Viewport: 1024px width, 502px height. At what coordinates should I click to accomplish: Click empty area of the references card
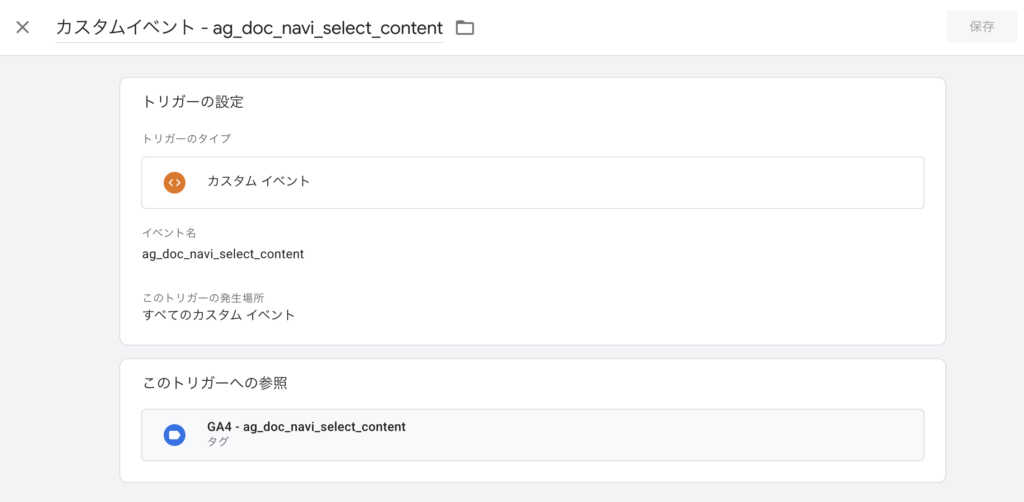tap(650, 383)
